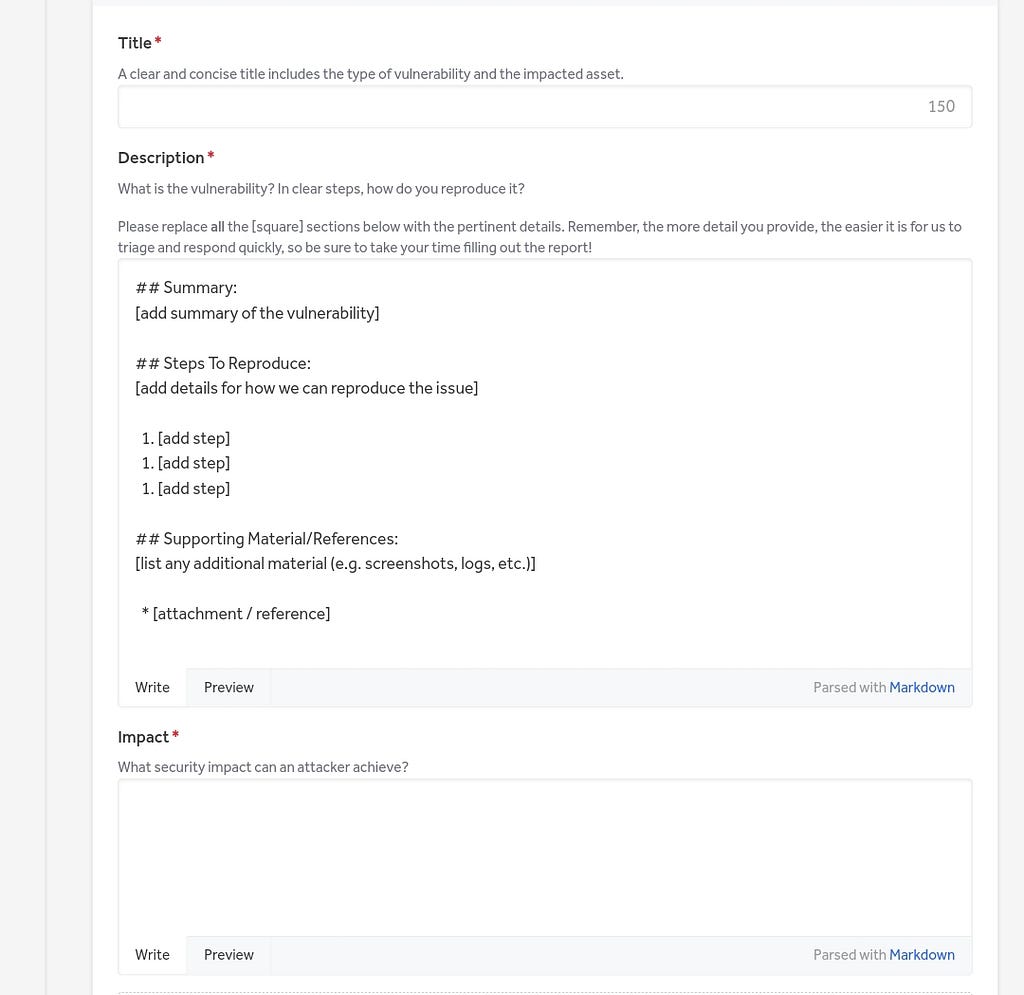
Task: Click the Title input field
Action: pyautogui.click(x=545, y=106)
